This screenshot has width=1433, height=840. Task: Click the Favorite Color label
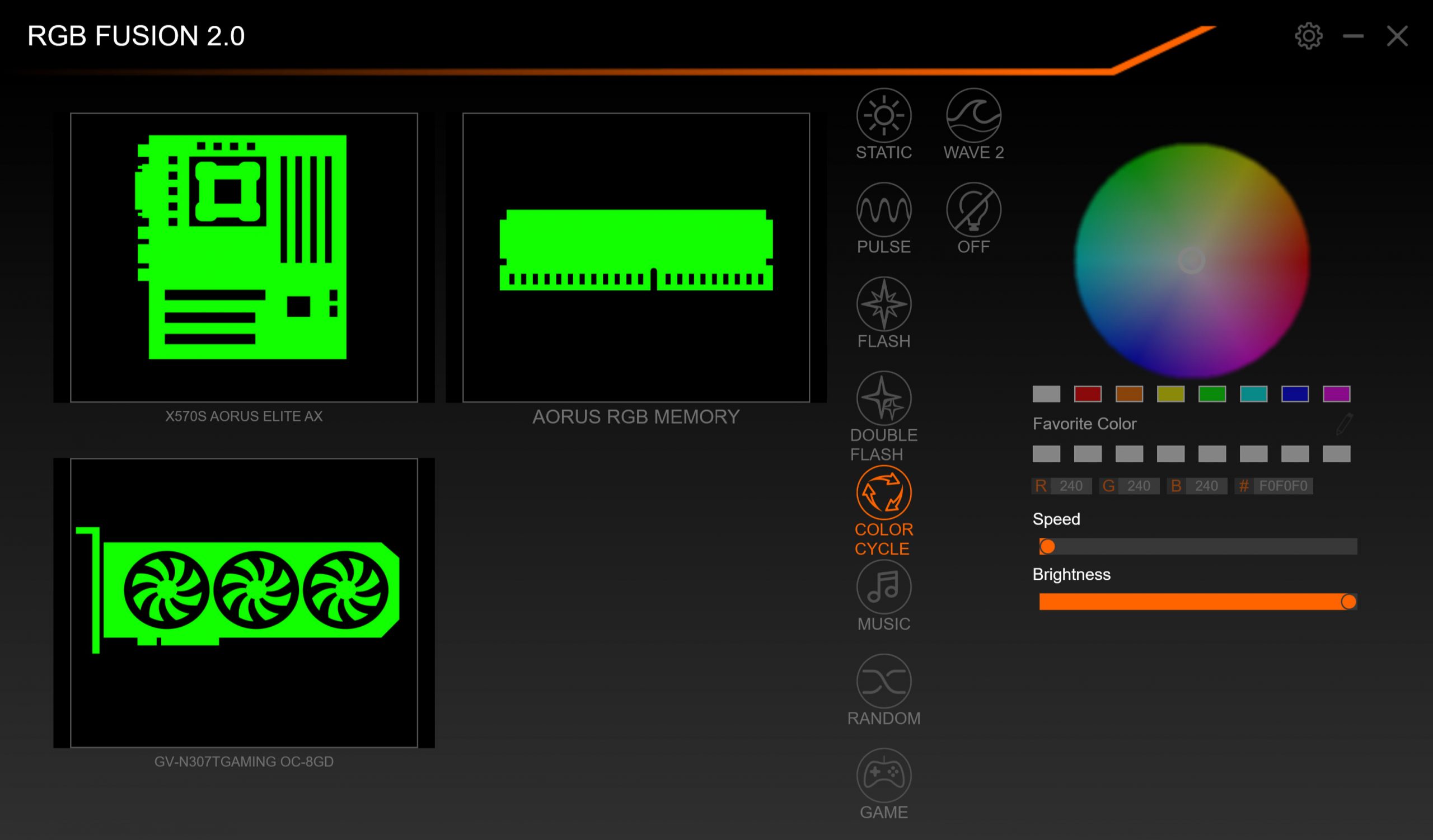coord(1084,424)
